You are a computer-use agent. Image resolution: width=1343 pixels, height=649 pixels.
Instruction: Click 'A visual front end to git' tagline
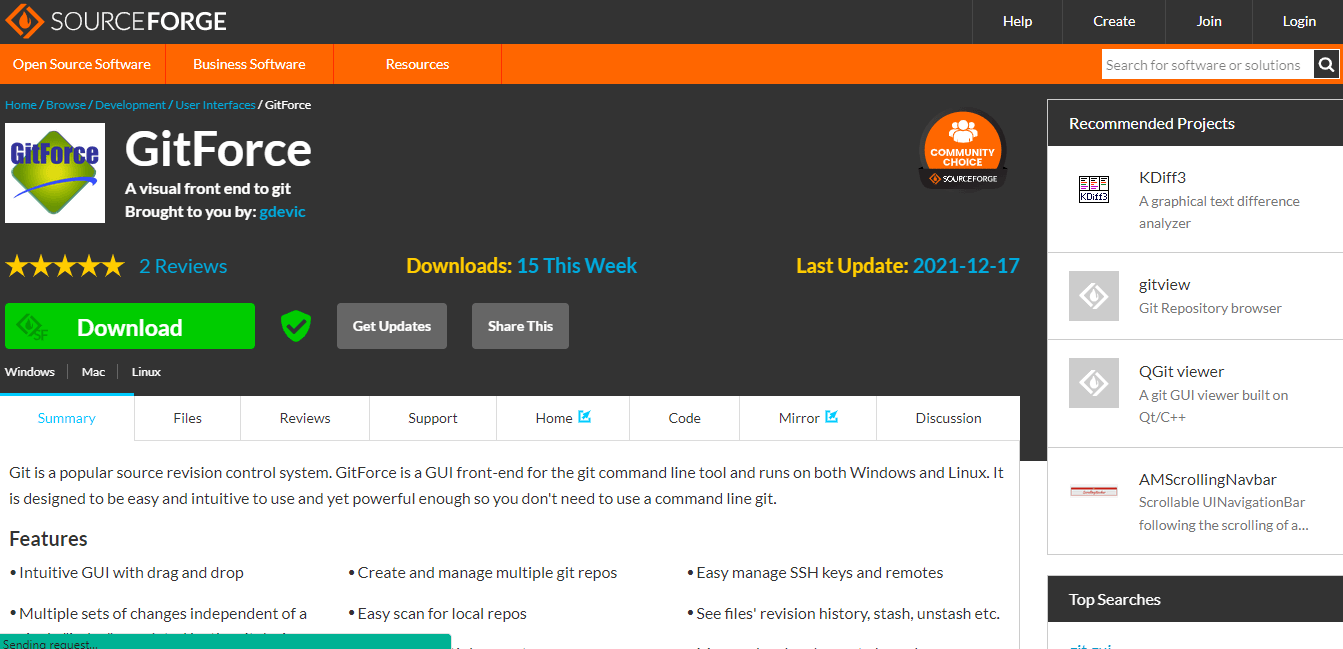[x=208, y=189]
